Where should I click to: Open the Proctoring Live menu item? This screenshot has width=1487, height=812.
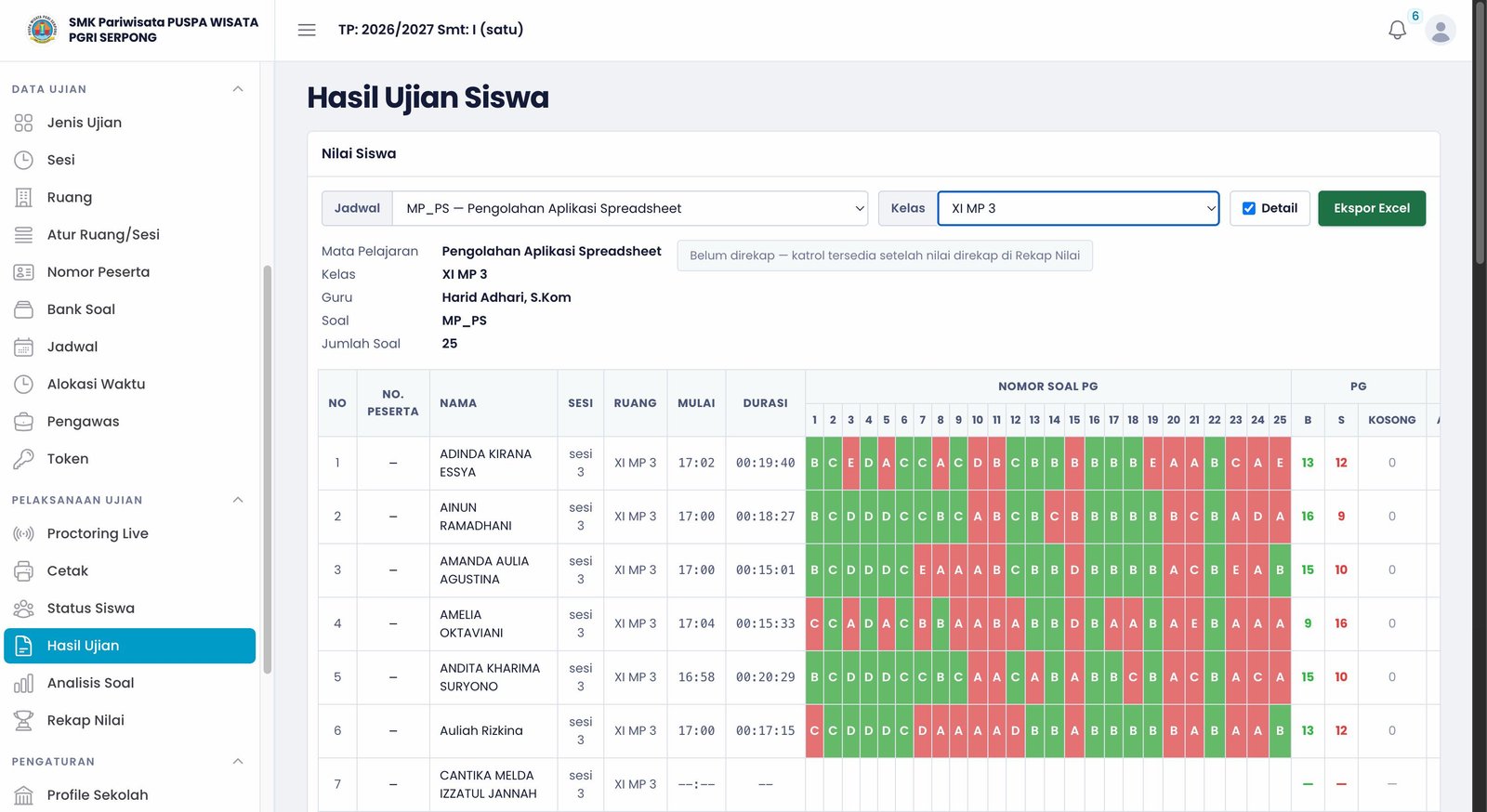click(129, 533)
